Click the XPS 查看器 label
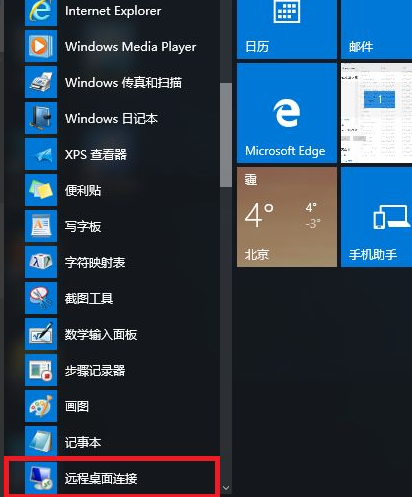The height and width of the screenshot is (497, 412). click(x=96, y=154)
